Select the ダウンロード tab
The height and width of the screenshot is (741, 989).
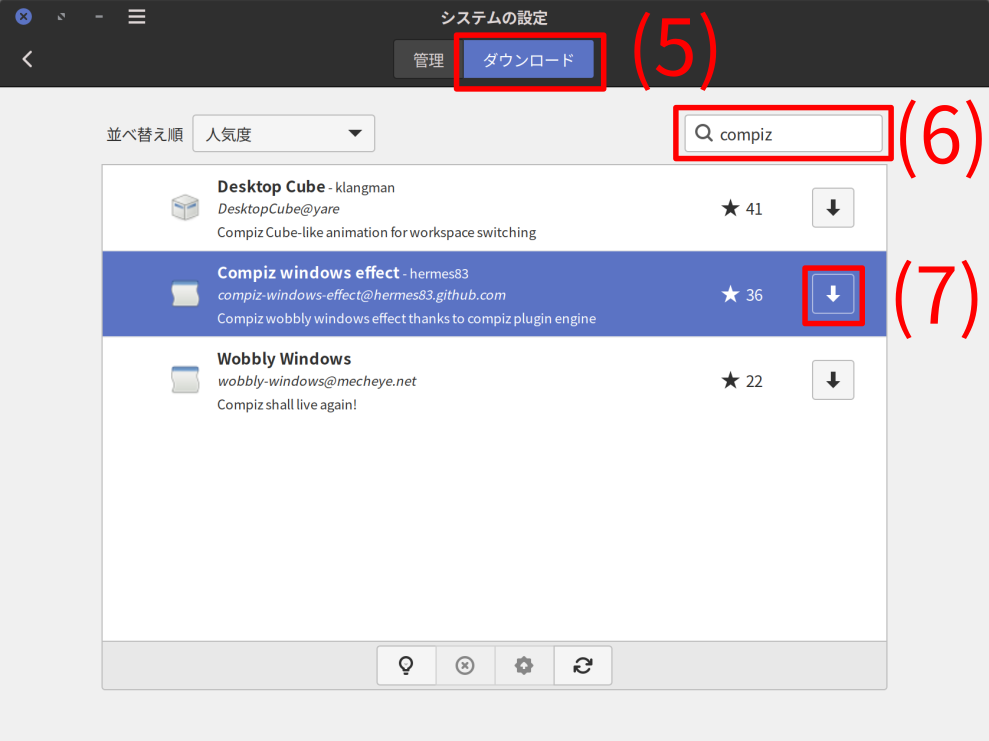pos(528,60)
